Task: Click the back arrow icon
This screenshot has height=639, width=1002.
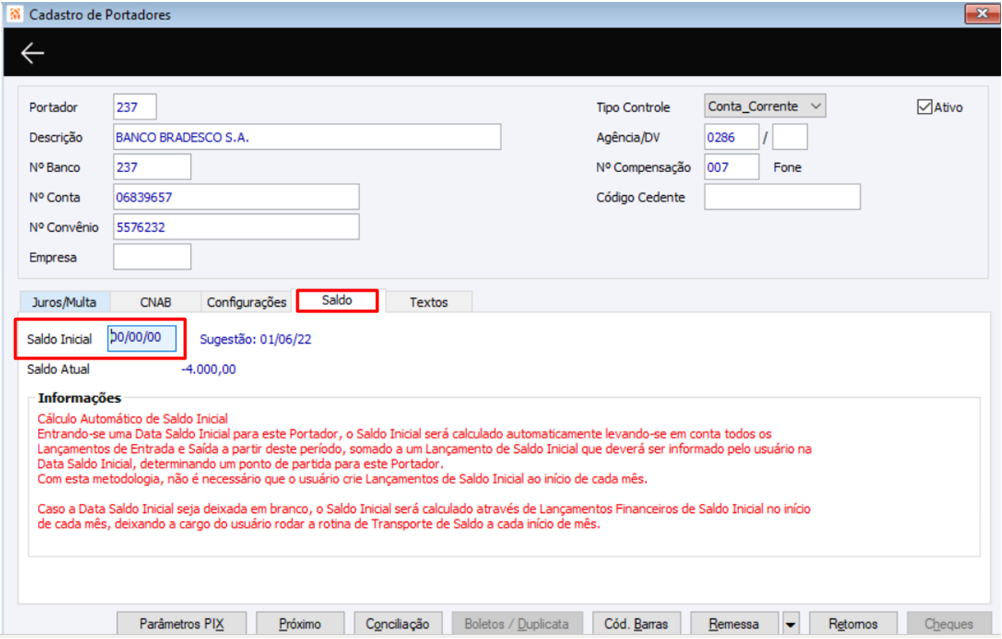Action: 33,53
